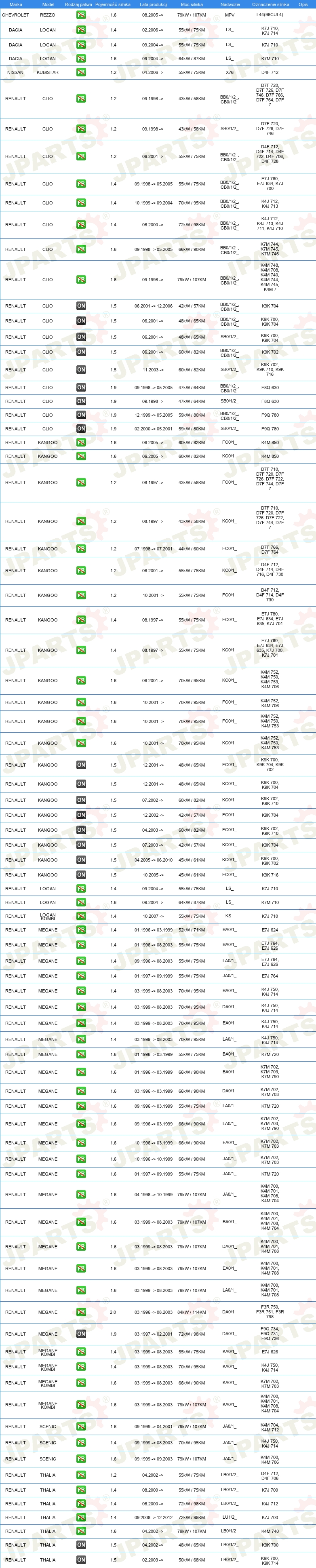This screenshot has height=1568, width=316.
Task: Select diesel icon for Kangoo 04.2003 row
Action: tap(81, 830)
